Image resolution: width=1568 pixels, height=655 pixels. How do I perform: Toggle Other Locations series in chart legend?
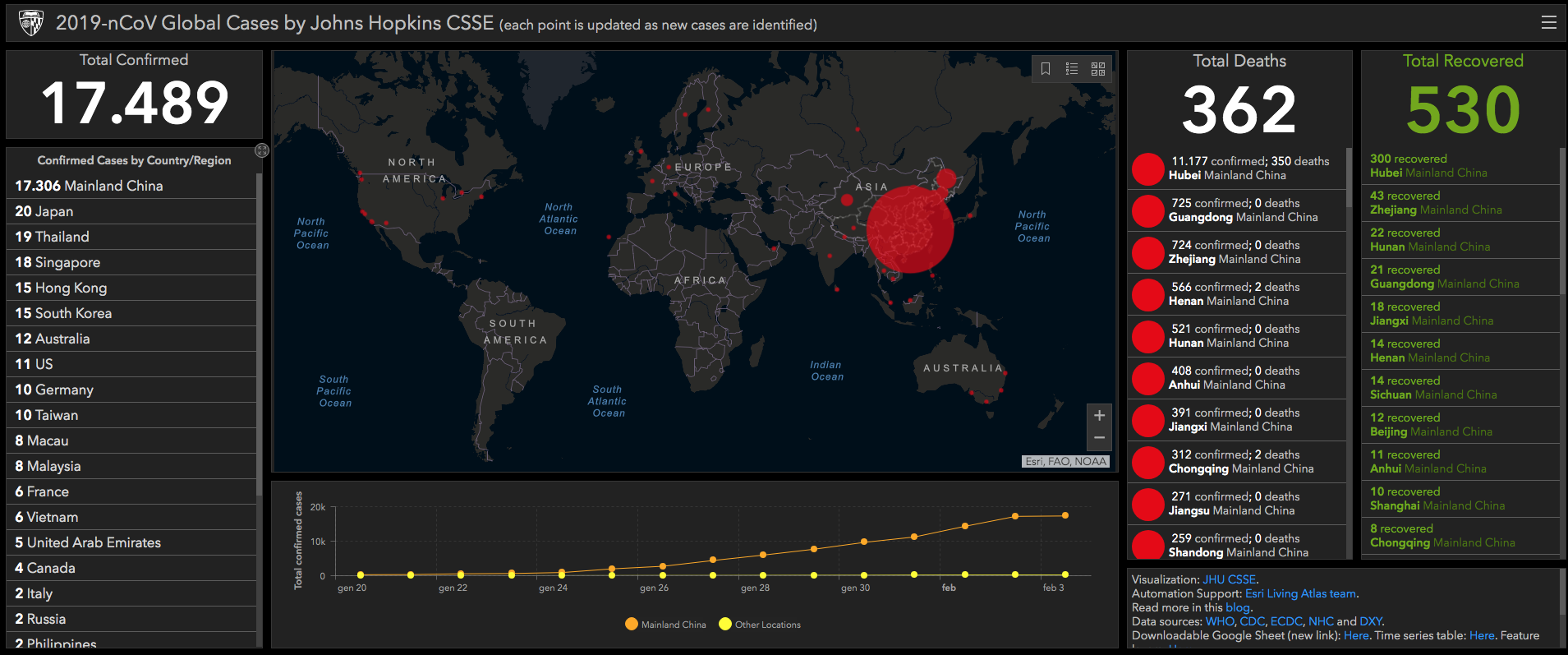(x=760, y=625)
